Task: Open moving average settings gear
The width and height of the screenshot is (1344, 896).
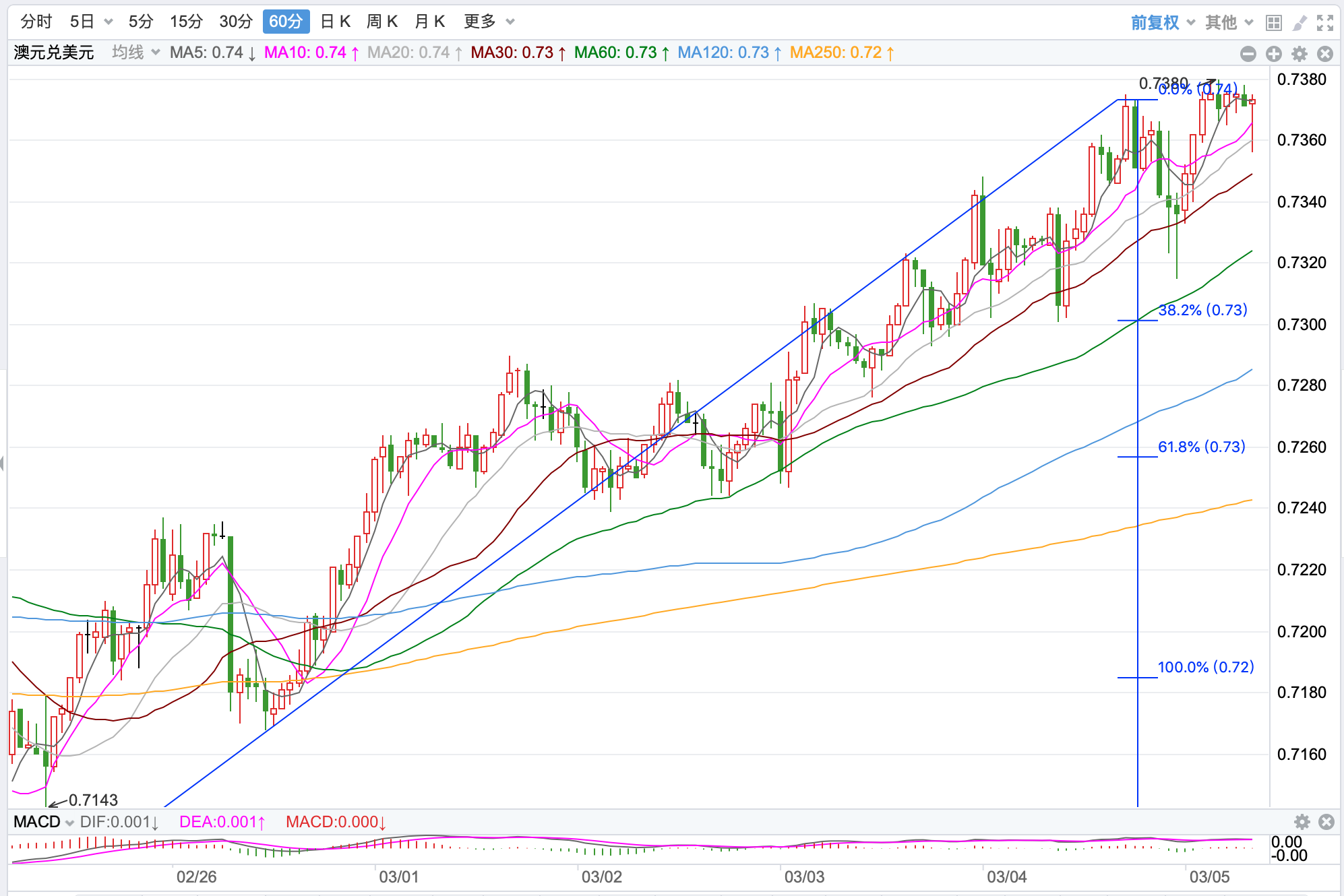Action: (1299, 54)
